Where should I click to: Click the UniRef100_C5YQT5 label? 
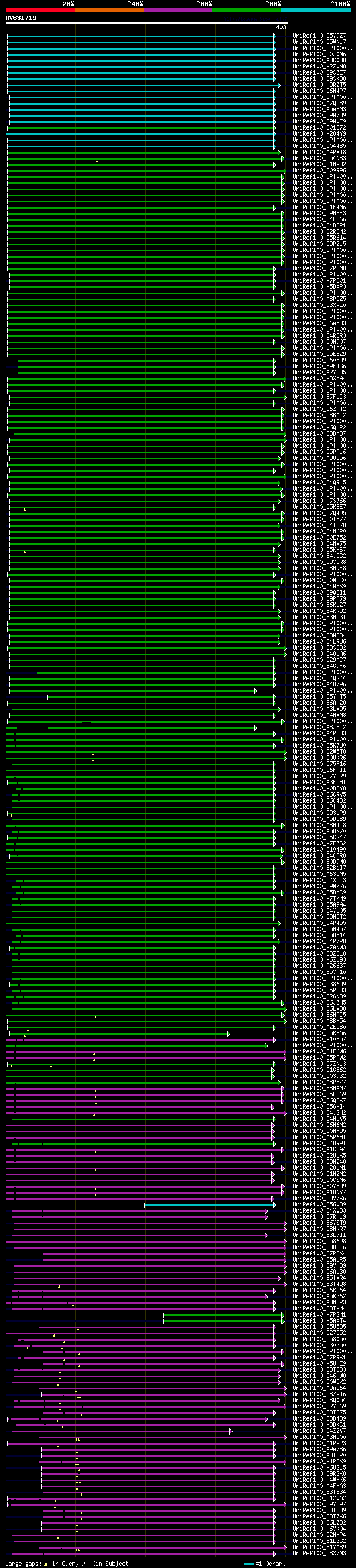[319, 697]
